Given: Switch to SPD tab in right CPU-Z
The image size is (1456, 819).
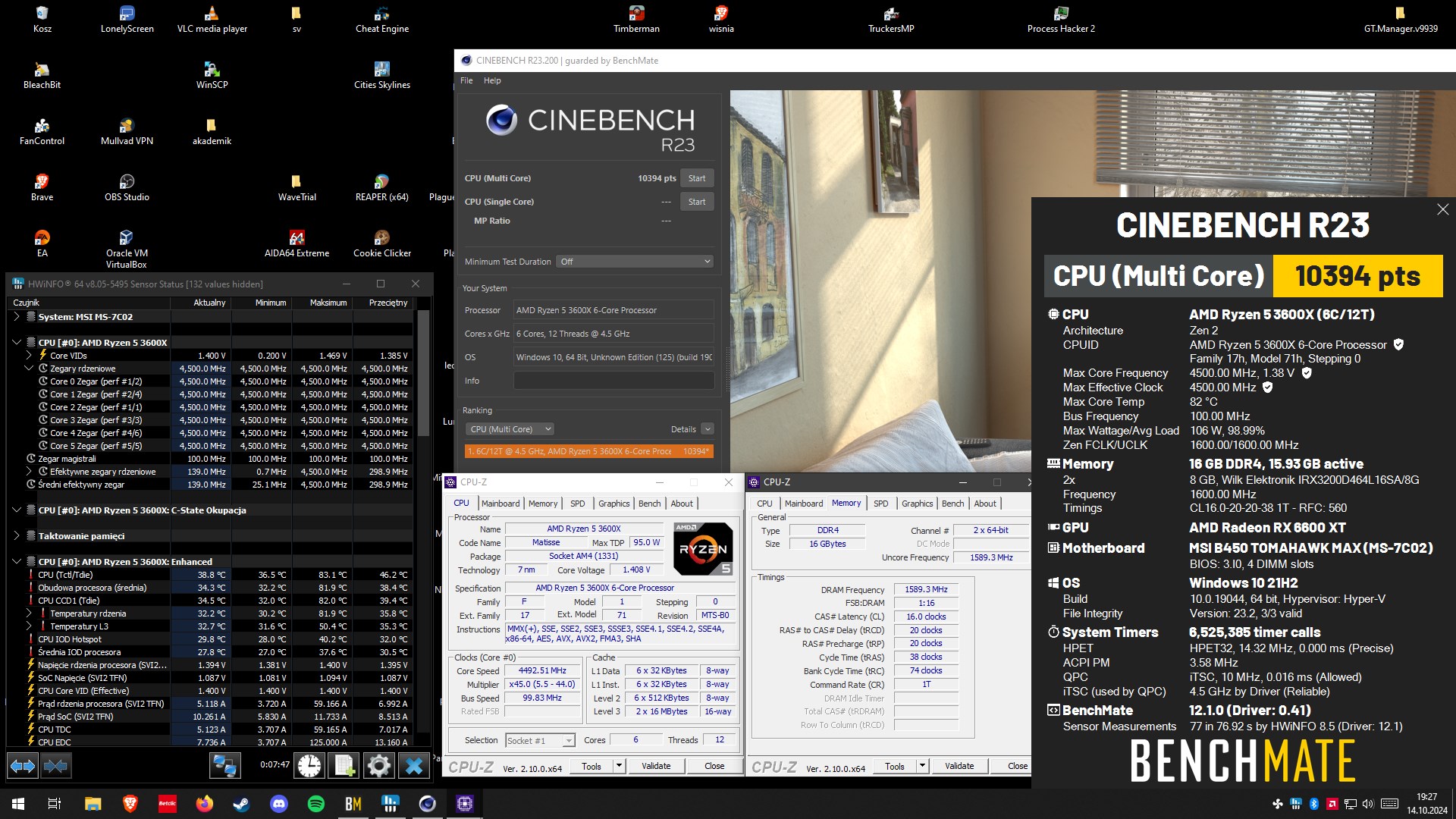Looking at the screenshot, I should (x=880, y=504).
